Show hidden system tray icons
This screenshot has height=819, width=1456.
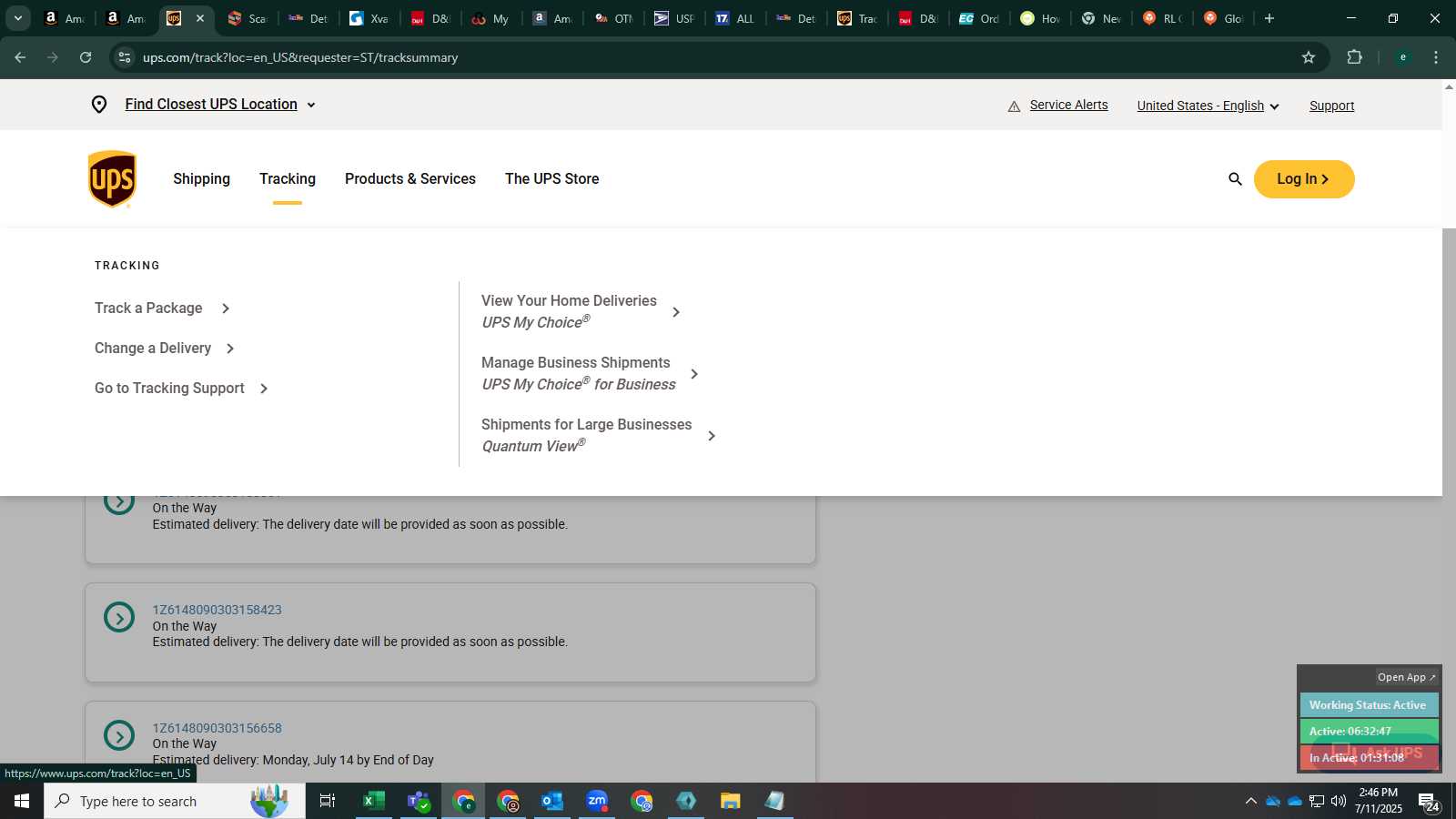(1251, 801)
